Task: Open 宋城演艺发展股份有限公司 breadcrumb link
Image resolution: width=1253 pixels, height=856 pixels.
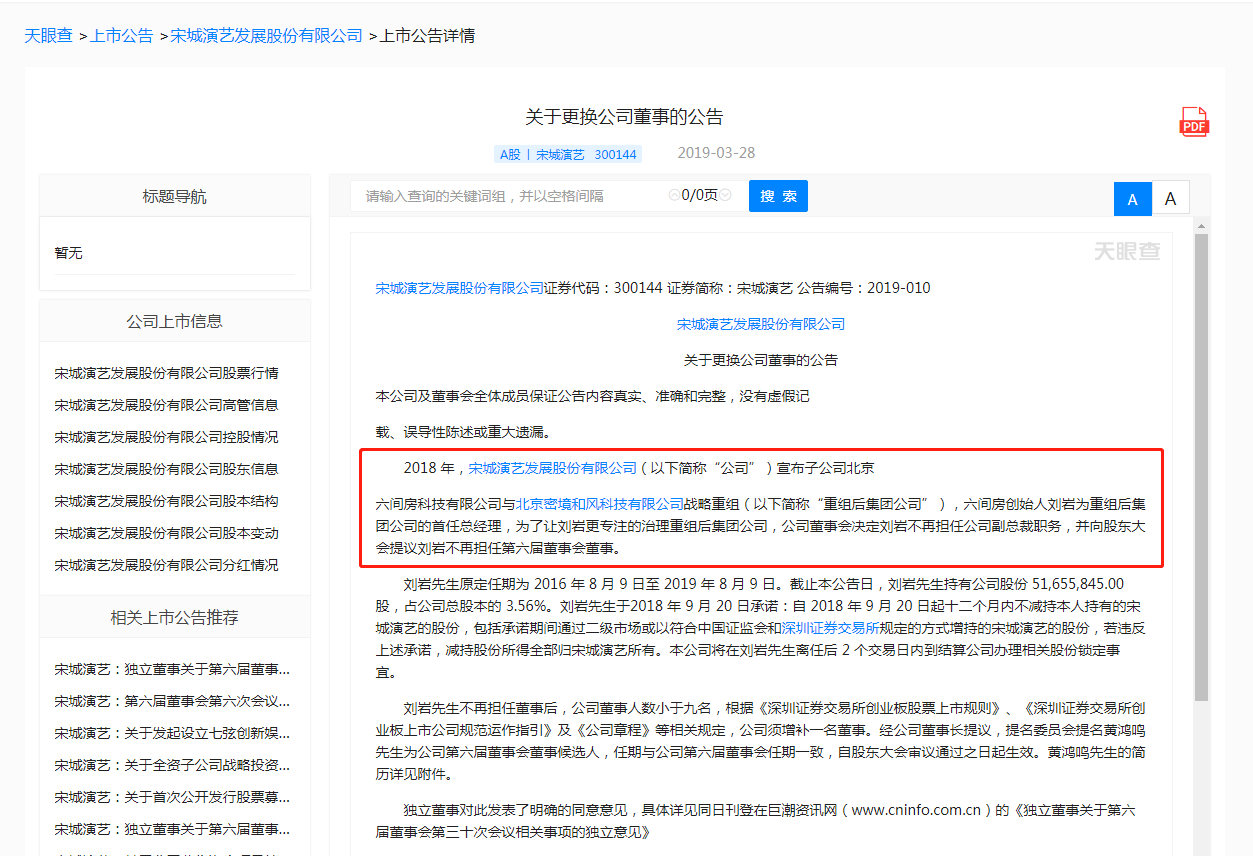Action: (x=267, y=36)
